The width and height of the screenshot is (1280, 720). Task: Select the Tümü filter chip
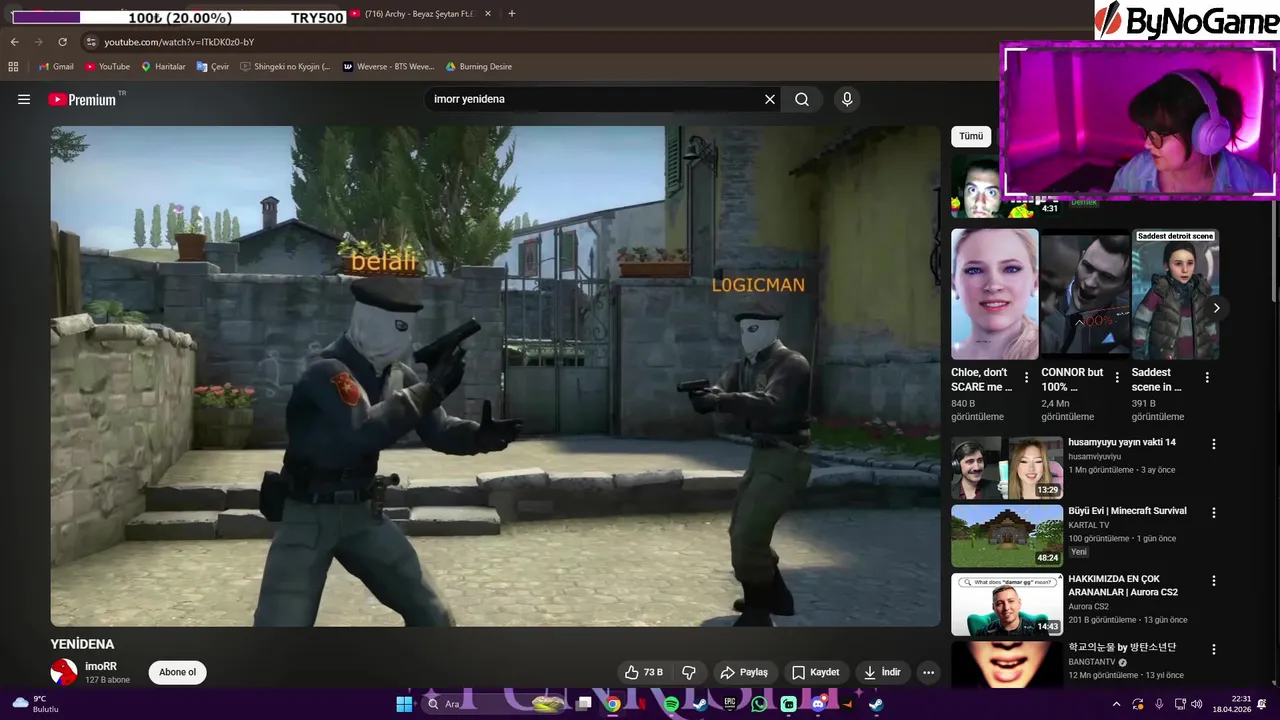coord(971,136)
